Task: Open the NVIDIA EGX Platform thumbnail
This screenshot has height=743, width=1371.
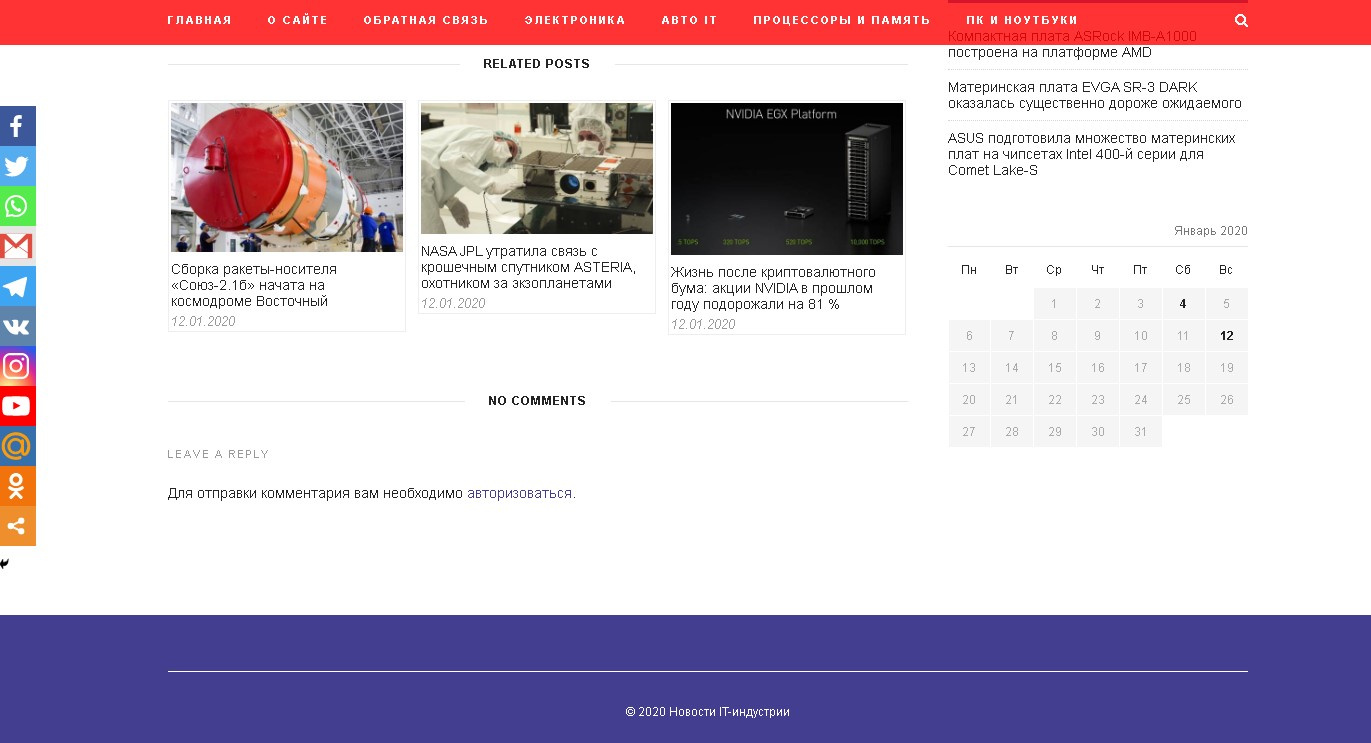Action: 787,179
